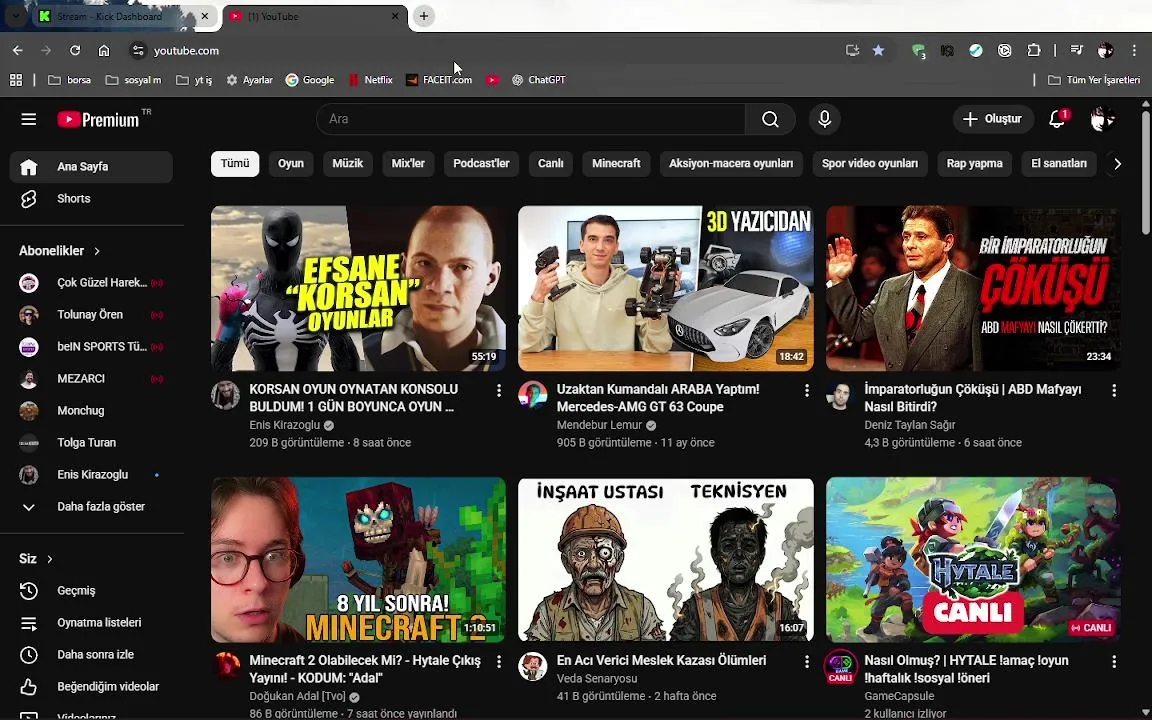Open Geçmiş watch history
1152x720 pixels.
point(91,591)
